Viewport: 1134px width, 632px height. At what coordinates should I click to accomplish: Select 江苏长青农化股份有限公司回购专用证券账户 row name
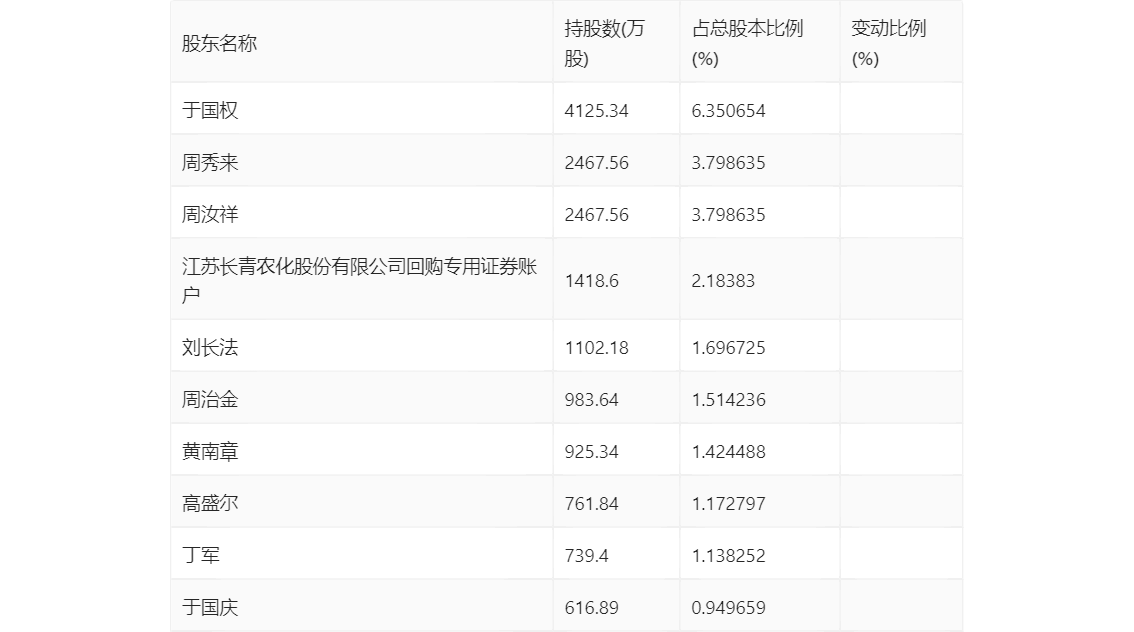tap(359, 281)
